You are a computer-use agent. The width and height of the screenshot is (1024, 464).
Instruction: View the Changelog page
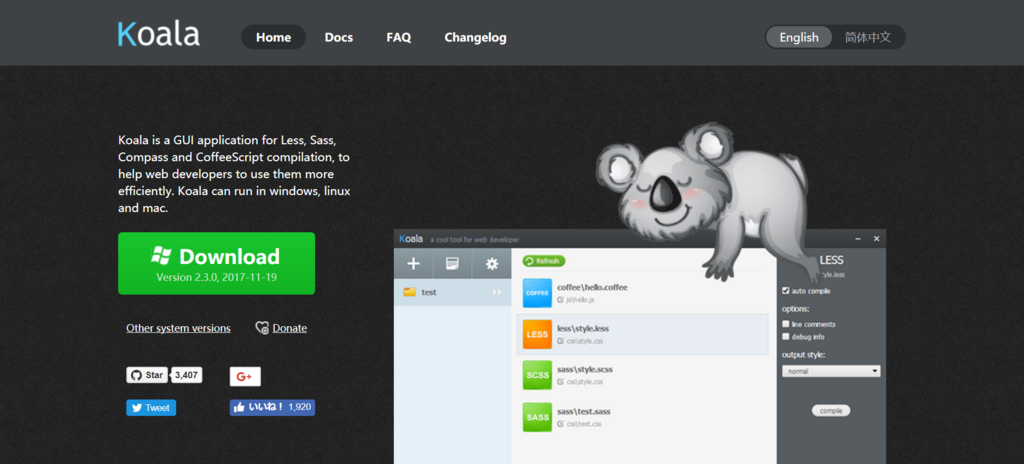click(x=475, y=37)
